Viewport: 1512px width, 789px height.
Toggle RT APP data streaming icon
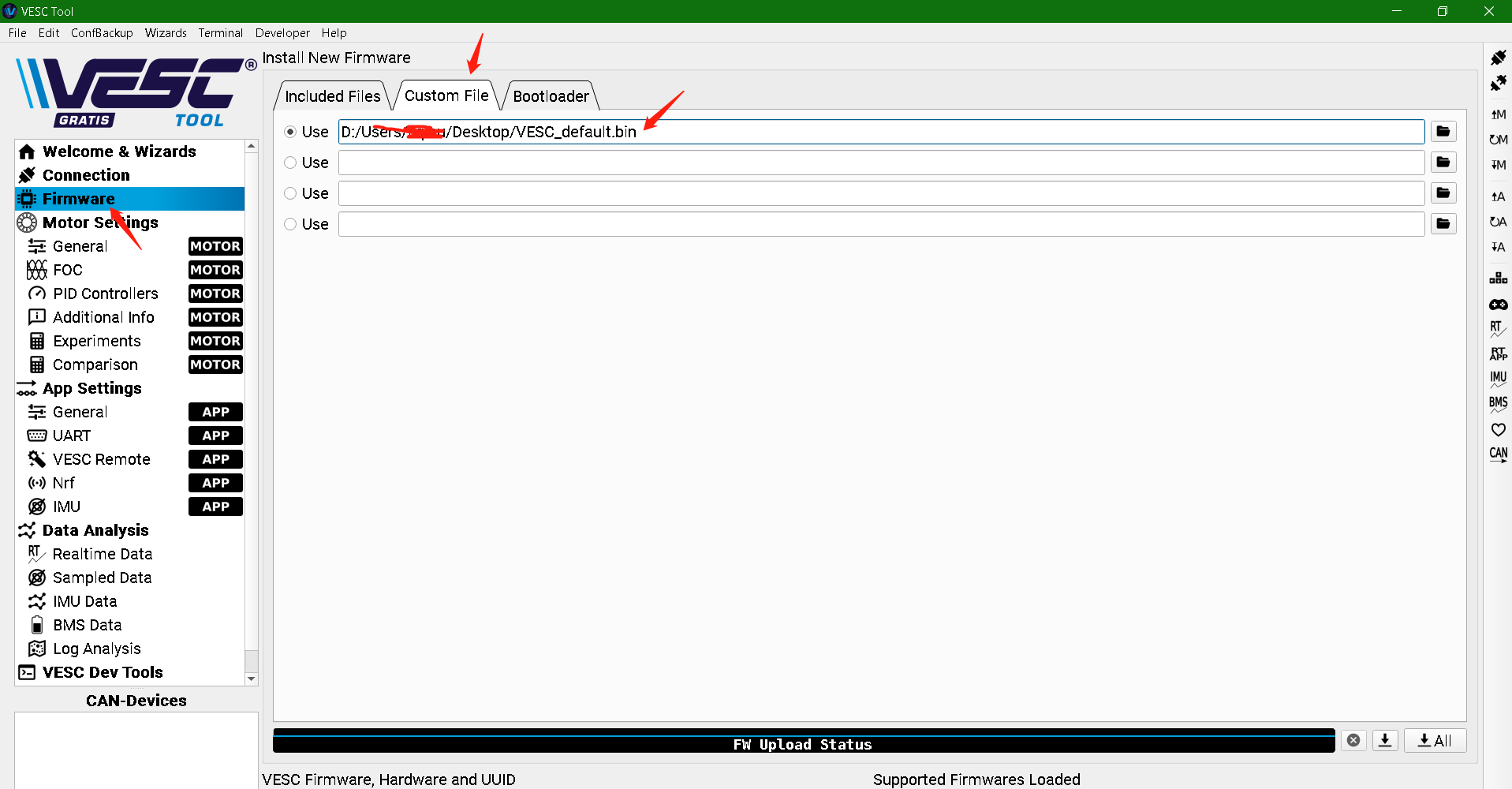click(x=1498, y=354)
